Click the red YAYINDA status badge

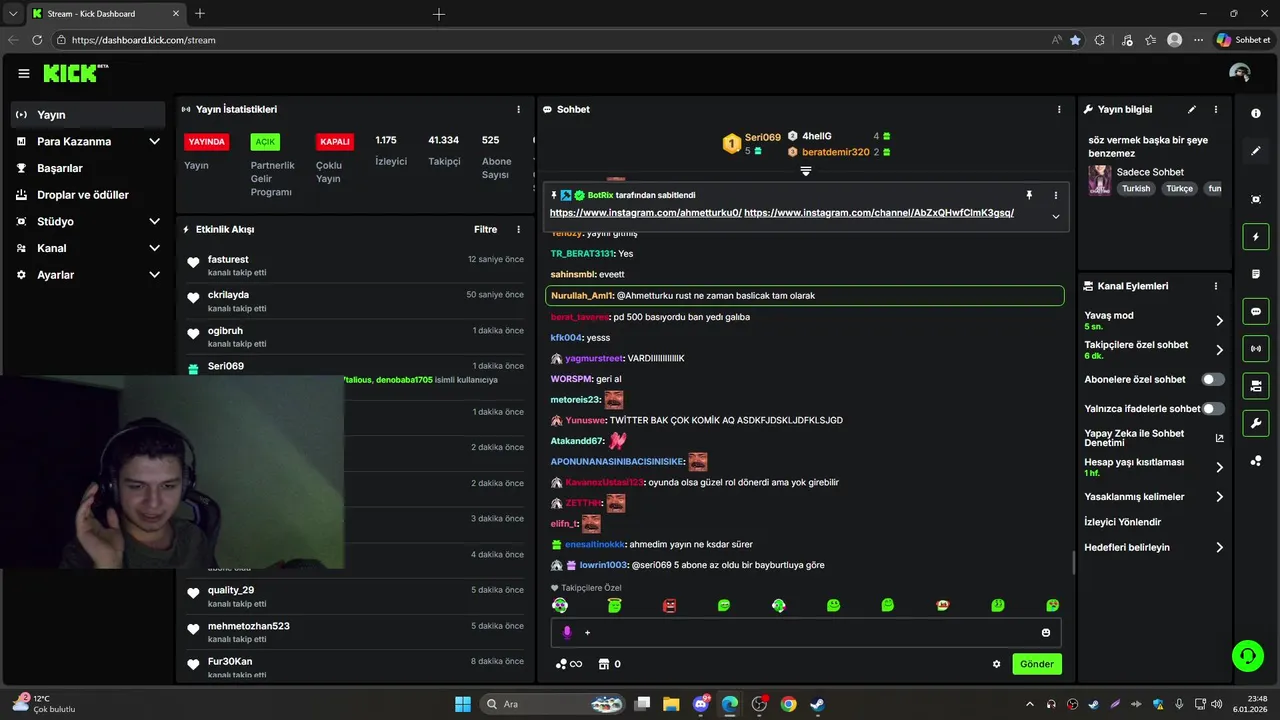pyautogui.click(x=207, y=141)
